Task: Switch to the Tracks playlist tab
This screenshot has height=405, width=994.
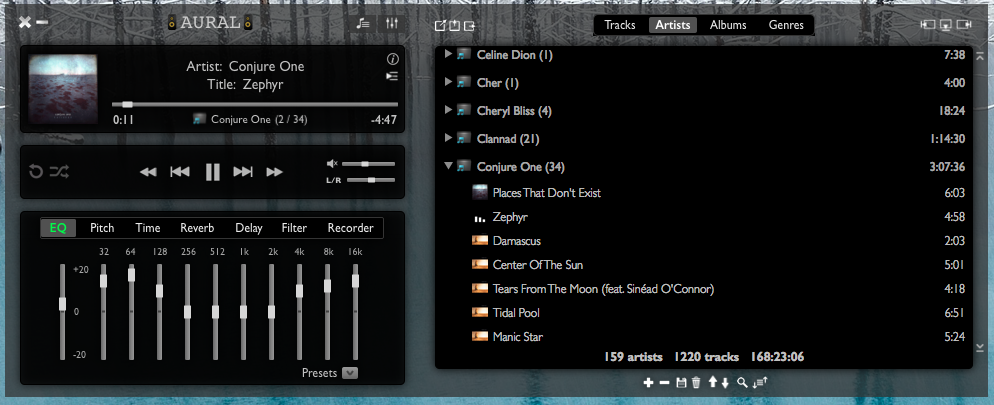Action: pos(620,25)
